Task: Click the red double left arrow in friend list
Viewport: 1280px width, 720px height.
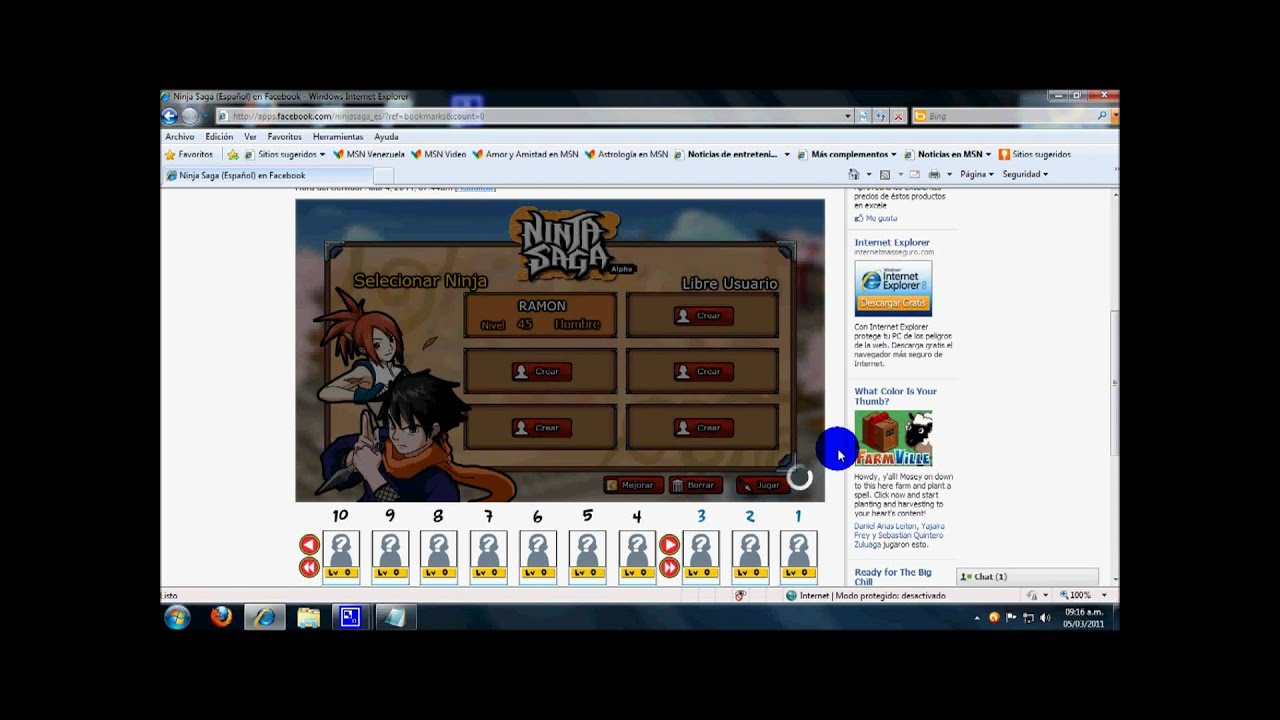Action: coord(309,567)
